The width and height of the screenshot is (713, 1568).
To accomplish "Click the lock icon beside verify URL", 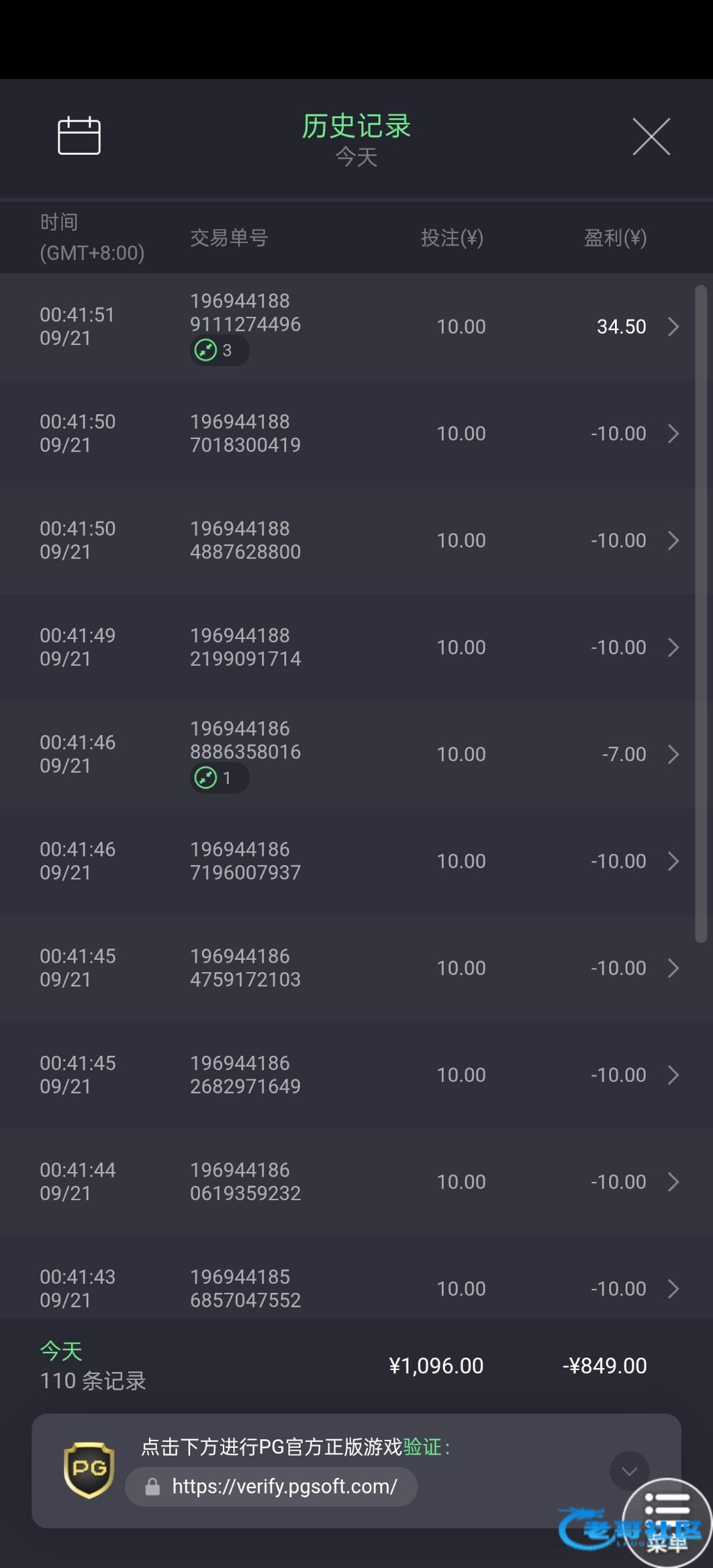I will click(x=153, y=1487).
